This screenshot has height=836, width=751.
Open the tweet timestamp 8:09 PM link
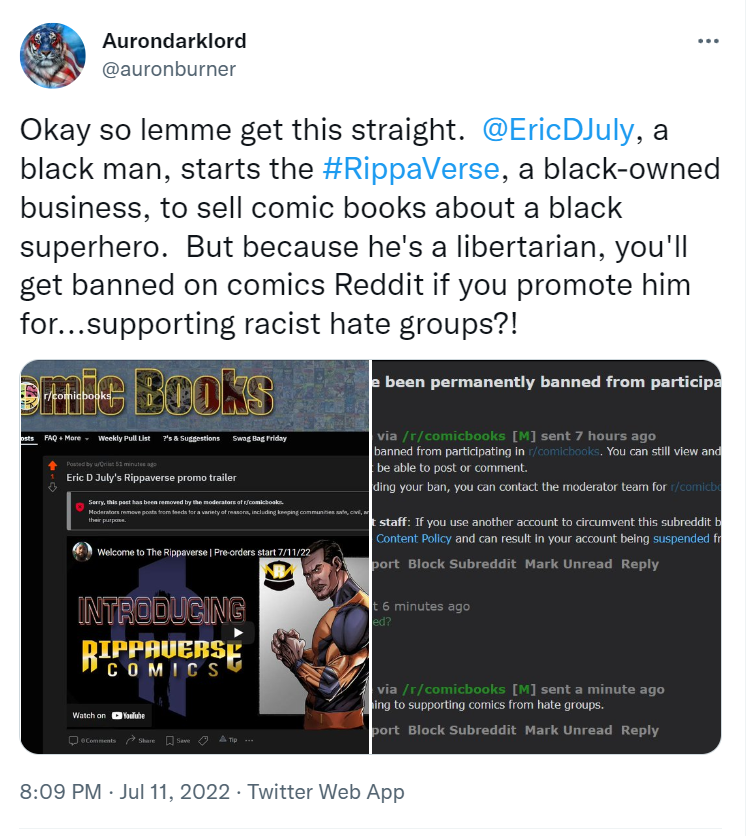tap(60, 792)
